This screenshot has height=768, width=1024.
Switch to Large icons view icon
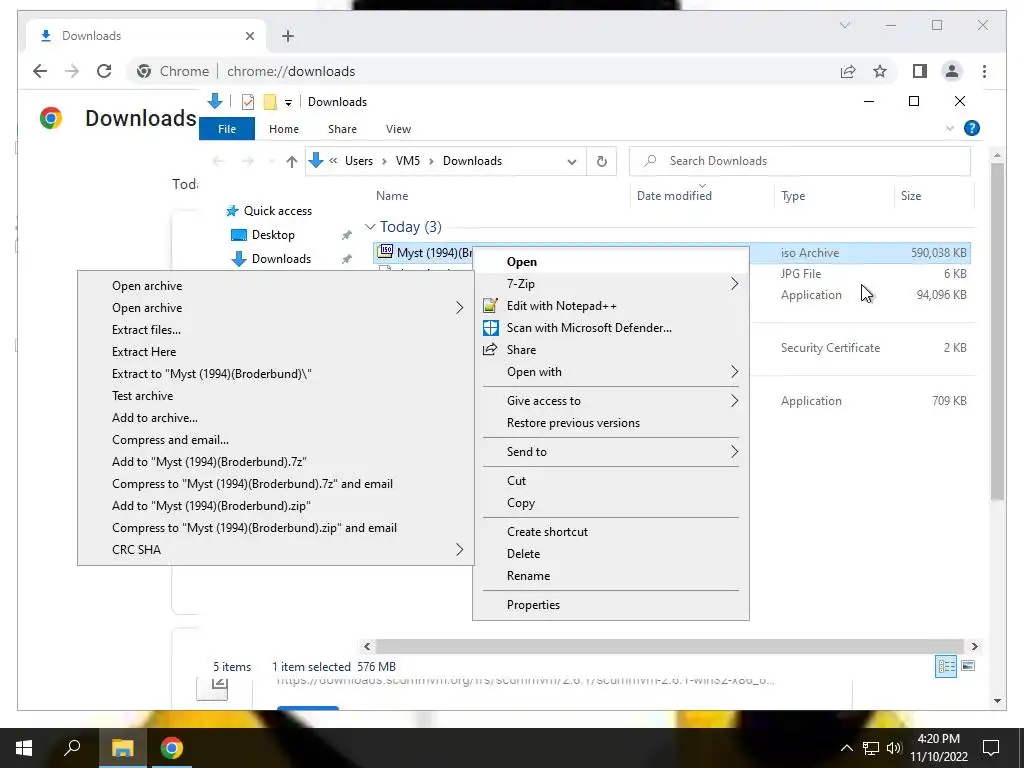pyautogui.click(x=968, y=666)
